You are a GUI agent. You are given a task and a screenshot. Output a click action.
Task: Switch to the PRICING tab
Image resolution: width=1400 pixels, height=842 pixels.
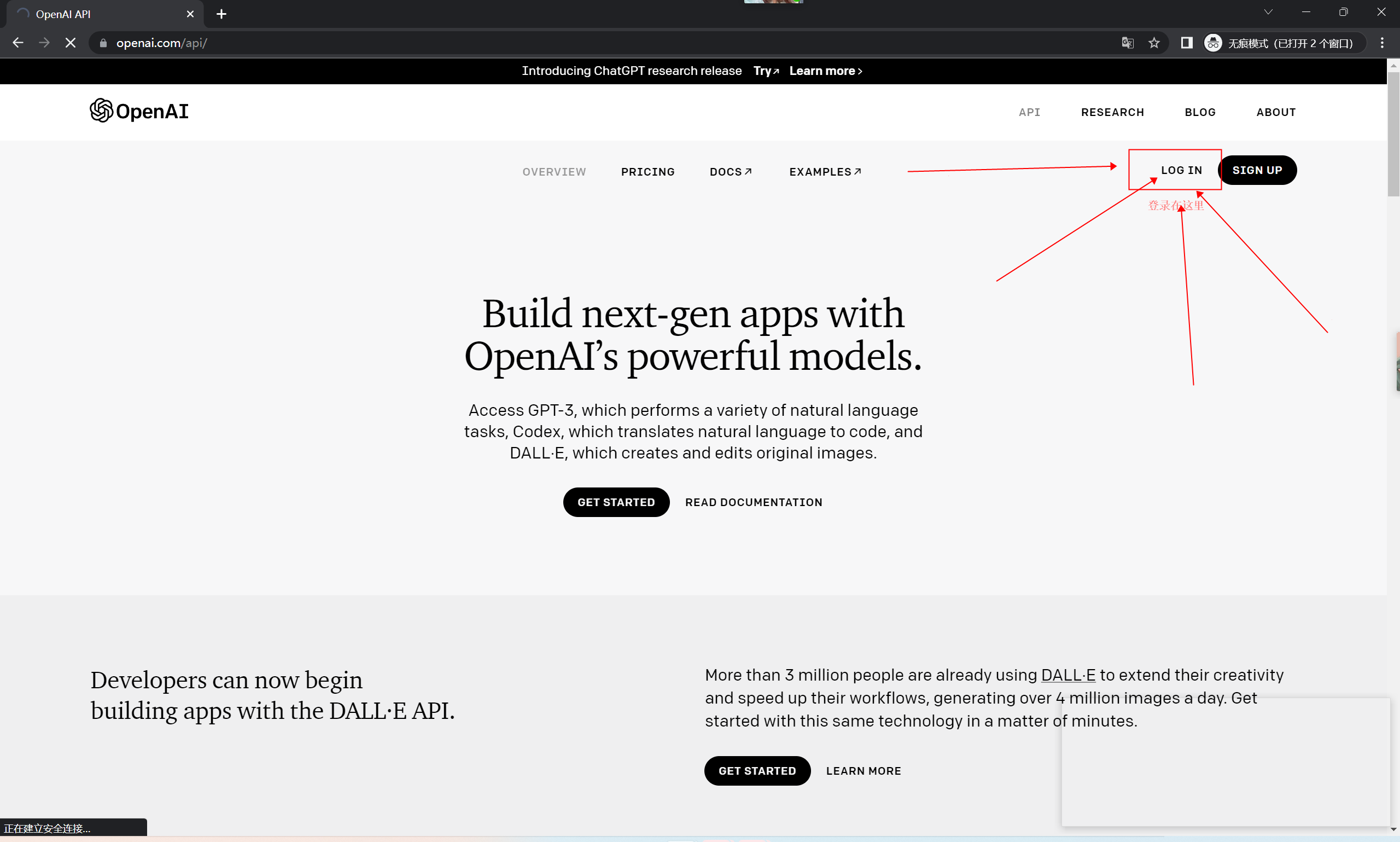(x=647, y=172)
